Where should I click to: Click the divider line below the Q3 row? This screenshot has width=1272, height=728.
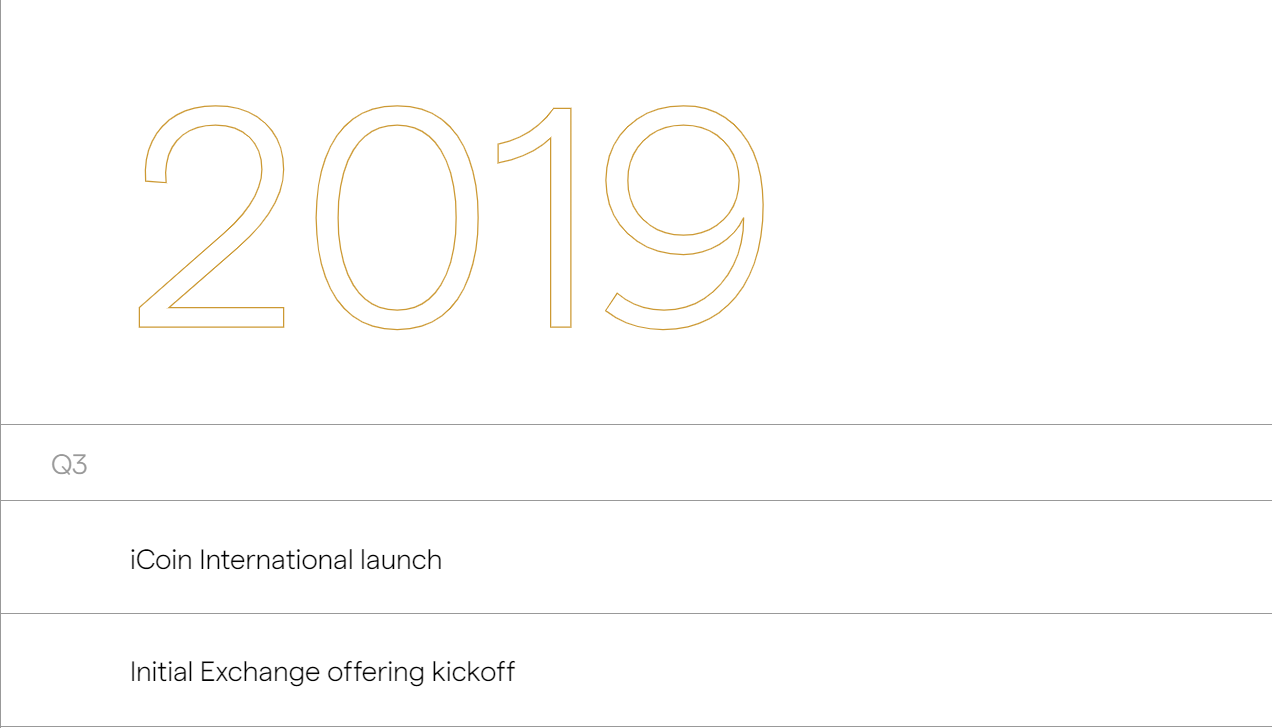click(x=636, y=500)
